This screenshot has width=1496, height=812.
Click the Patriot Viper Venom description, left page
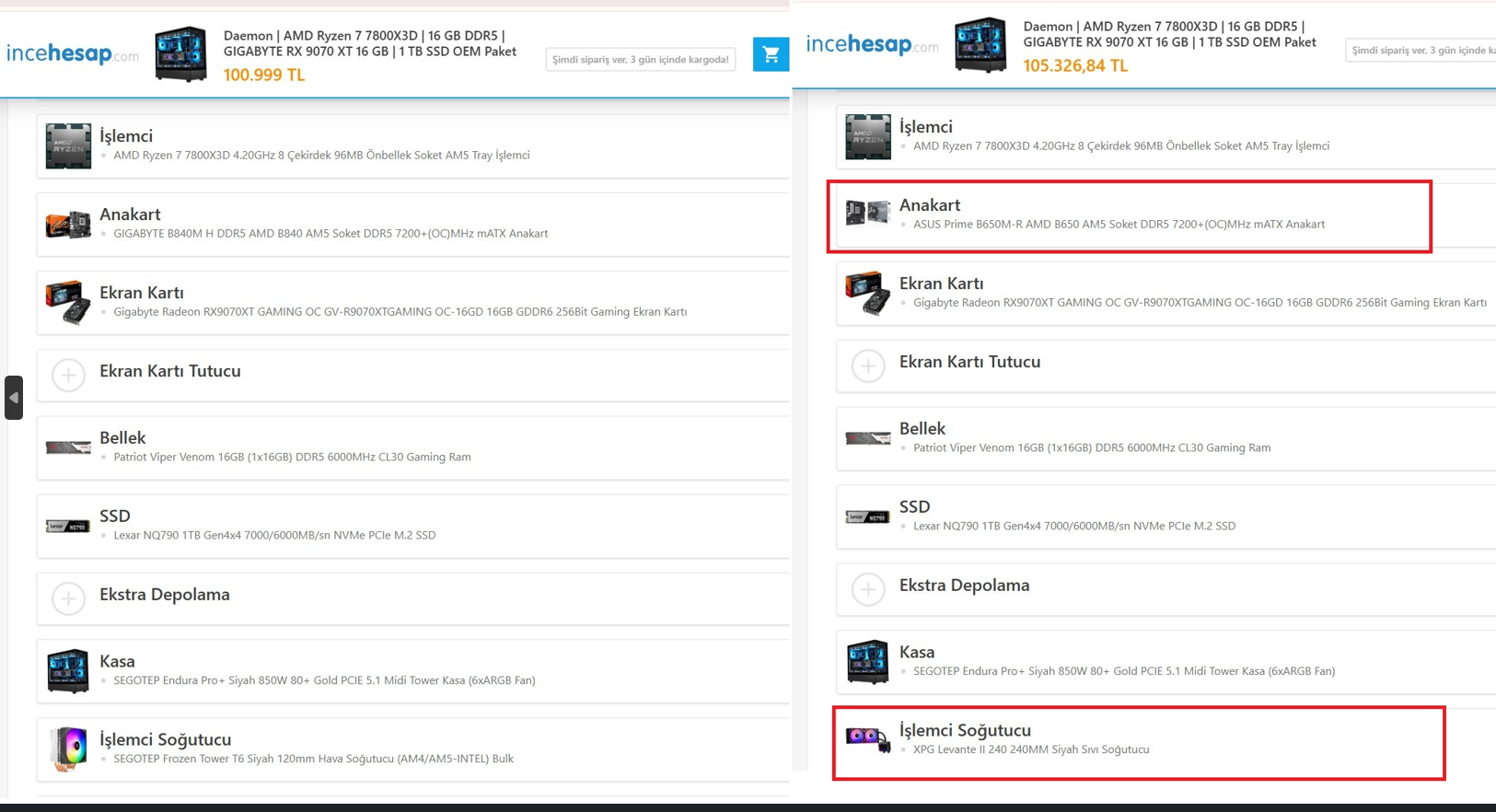pos(292,457)
